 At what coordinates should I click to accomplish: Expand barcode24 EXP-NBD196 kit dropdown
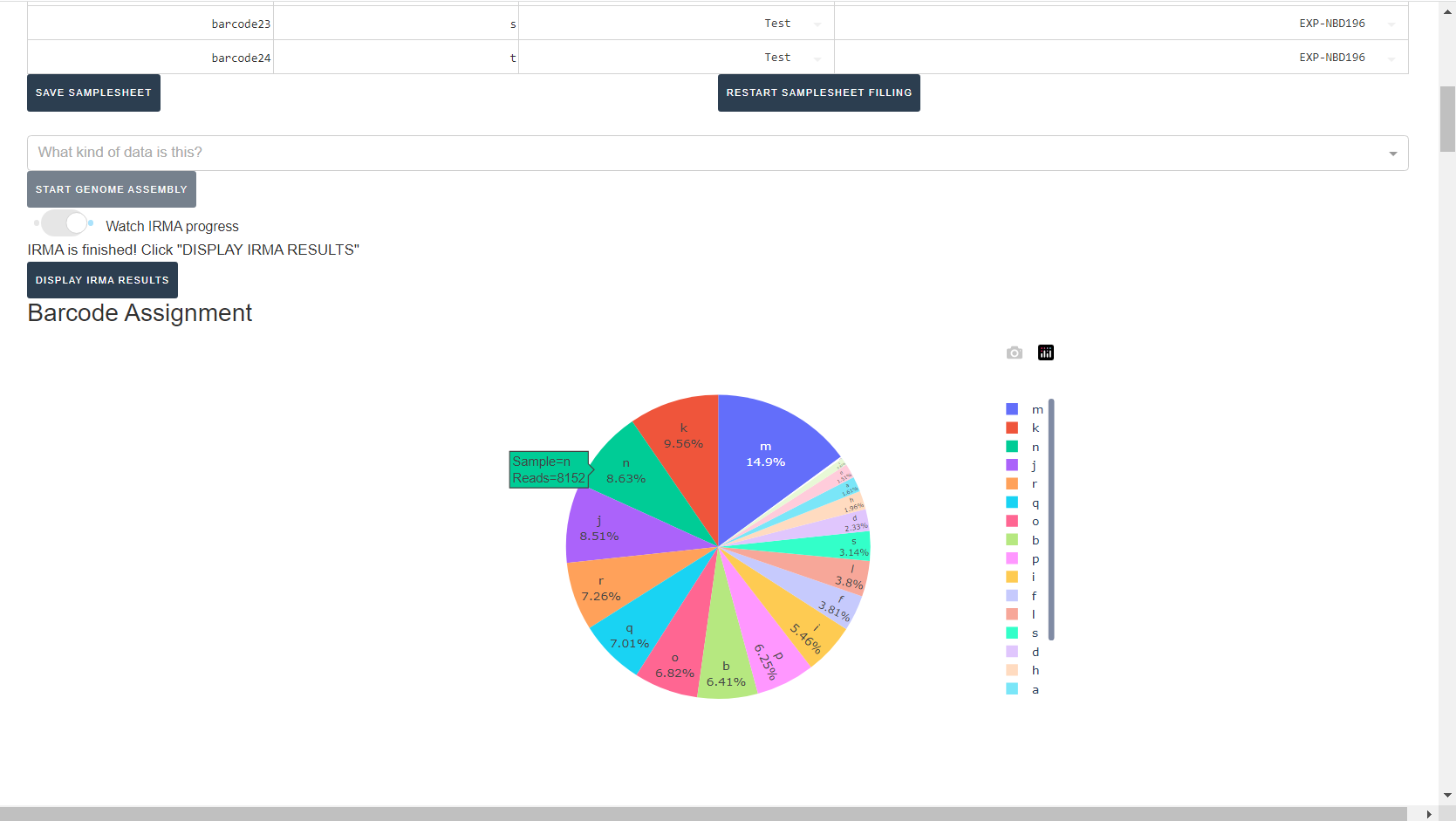click(1391, 58)
